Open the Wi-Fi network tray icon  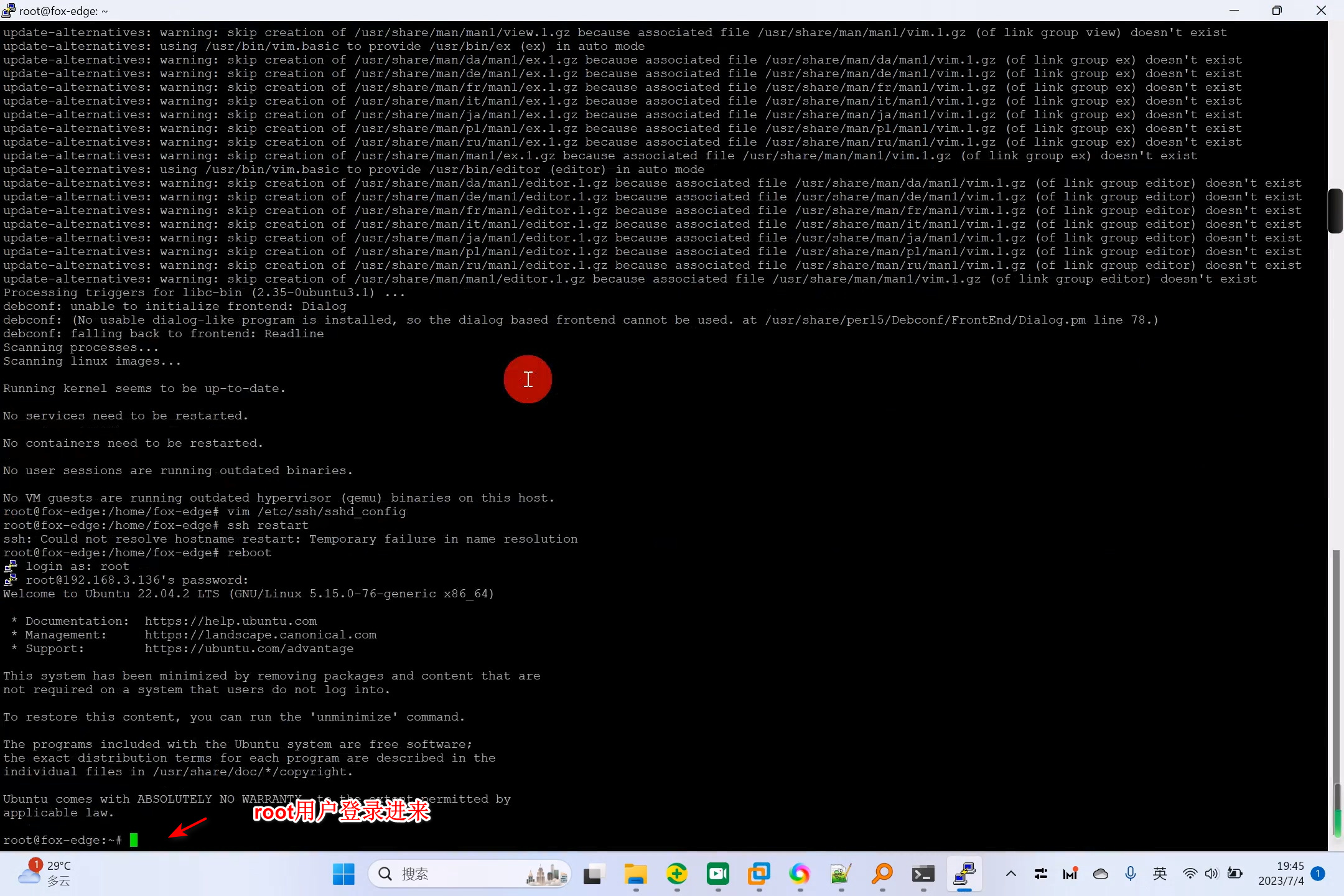pyautogui.click(x=1190, y=874)
